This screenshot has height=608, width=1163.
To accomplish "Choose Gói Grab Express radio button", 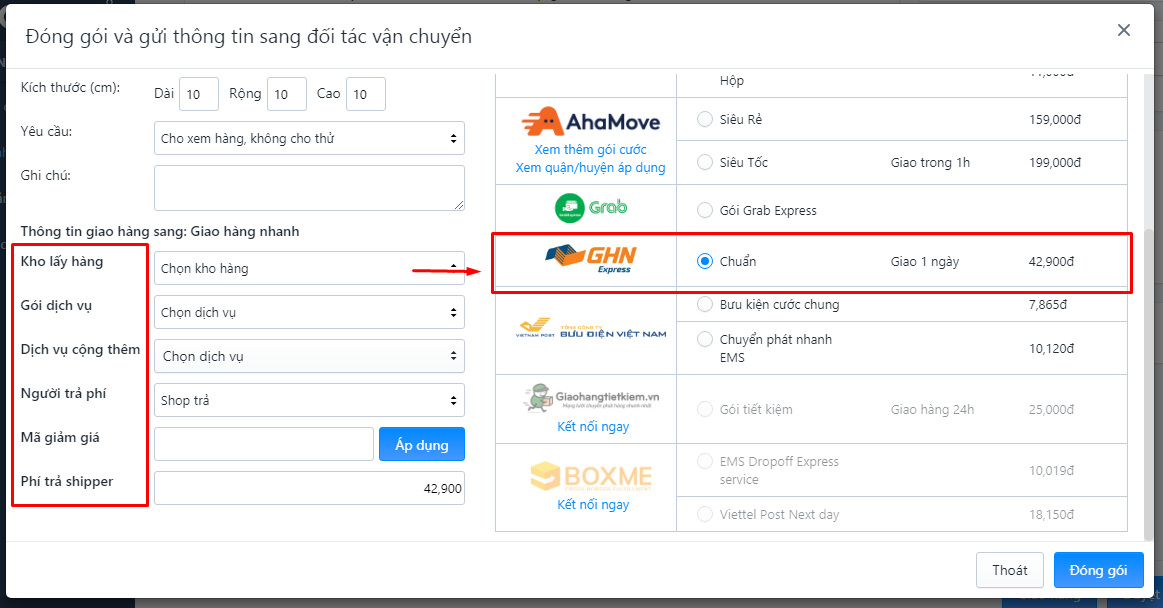I will coord(705,211).
